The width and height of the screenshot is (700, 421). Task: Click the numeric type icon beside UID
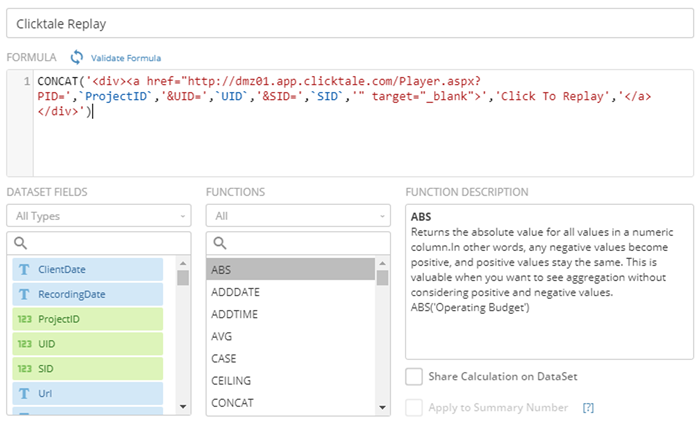(x=23, y=343)
